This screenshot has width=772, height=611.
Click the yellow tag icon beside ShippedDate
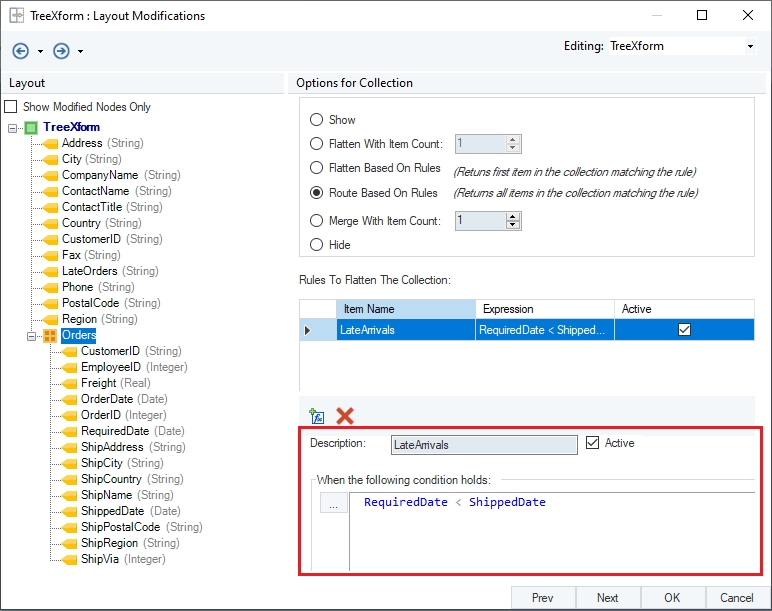pyautogui.click(x=69, y=511)
